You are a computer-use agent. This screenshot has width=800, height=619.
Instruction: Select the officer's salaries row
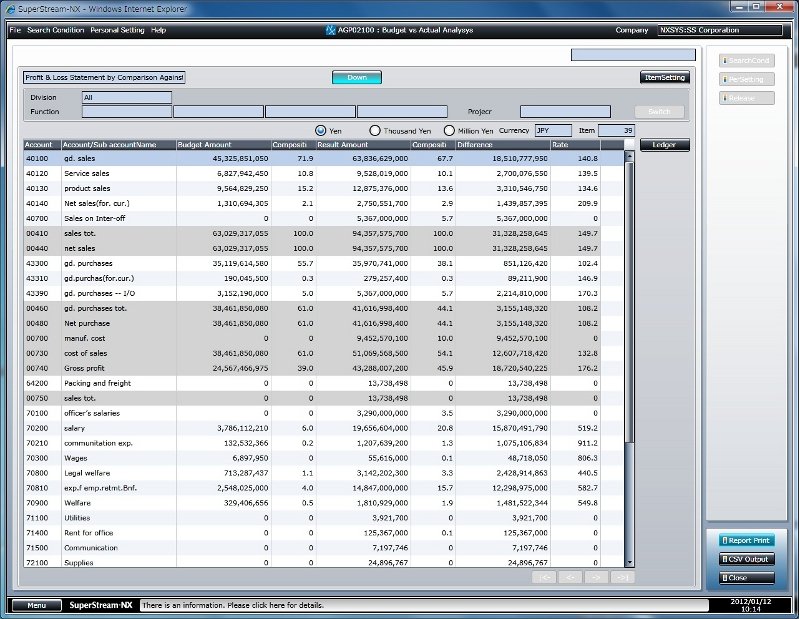[323, 413]
